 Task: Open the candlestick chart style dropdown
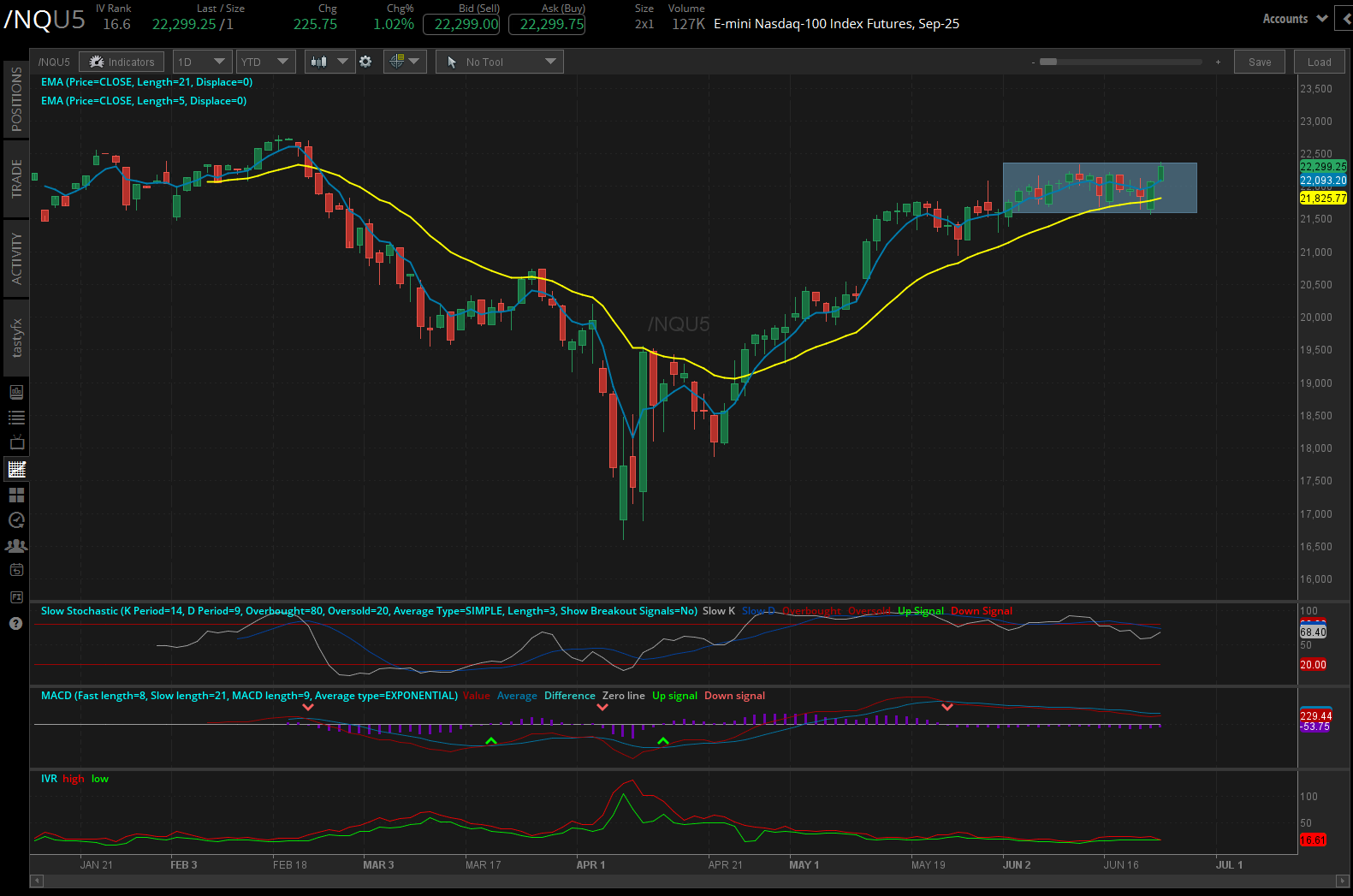[329, 62]
